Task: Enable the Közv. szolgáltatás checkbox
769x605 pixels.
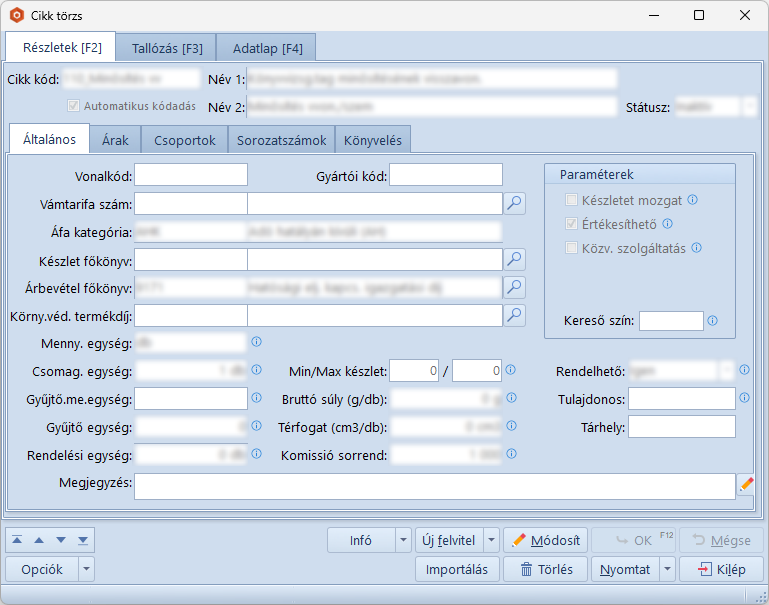Action: pos(572,248)
